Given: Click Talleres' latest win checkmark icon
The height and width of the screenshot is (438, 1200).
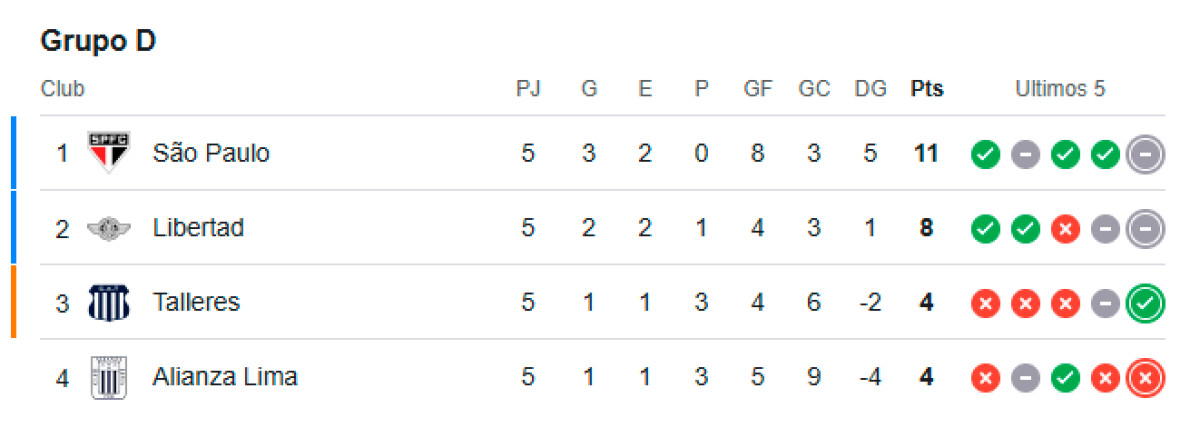Looking at the screenshot, I should pos(1145,303).
